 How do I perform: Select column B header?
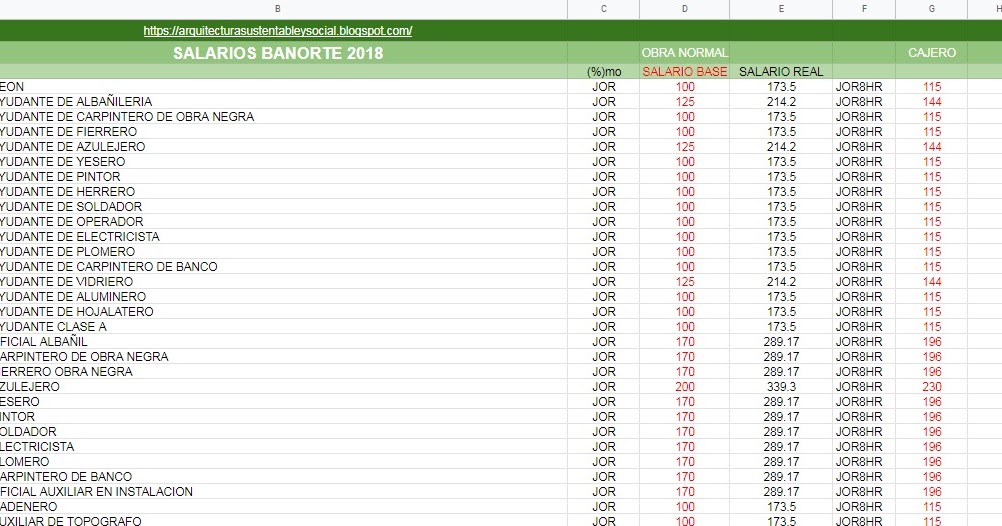click(x=277, y=9)
